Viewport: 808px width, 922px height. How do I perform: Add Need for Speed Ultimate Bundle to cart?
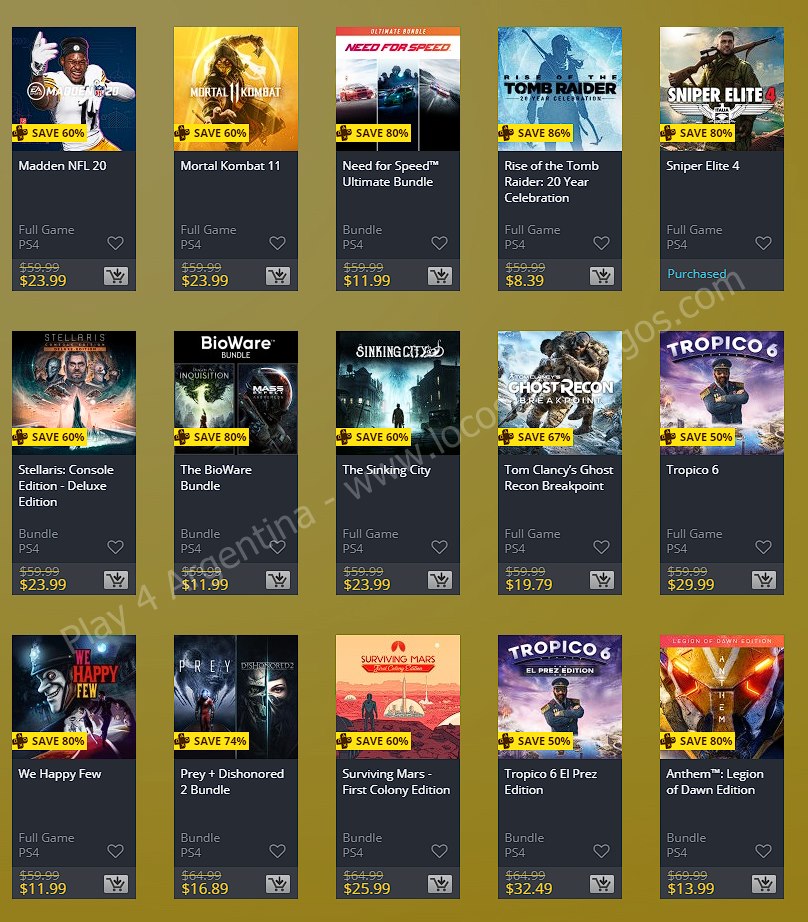pyautogui.click(x=440, y=276)
